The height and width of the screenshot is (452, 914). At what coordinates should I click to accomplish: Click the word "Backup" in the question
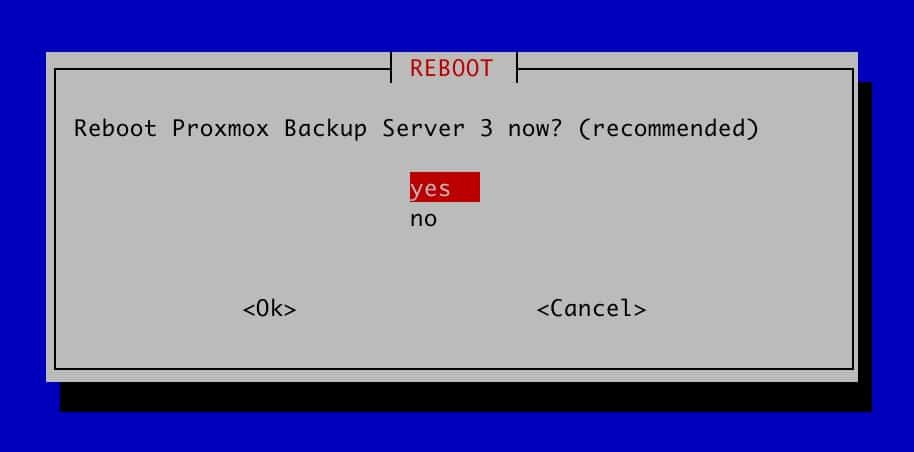point(325,128)
